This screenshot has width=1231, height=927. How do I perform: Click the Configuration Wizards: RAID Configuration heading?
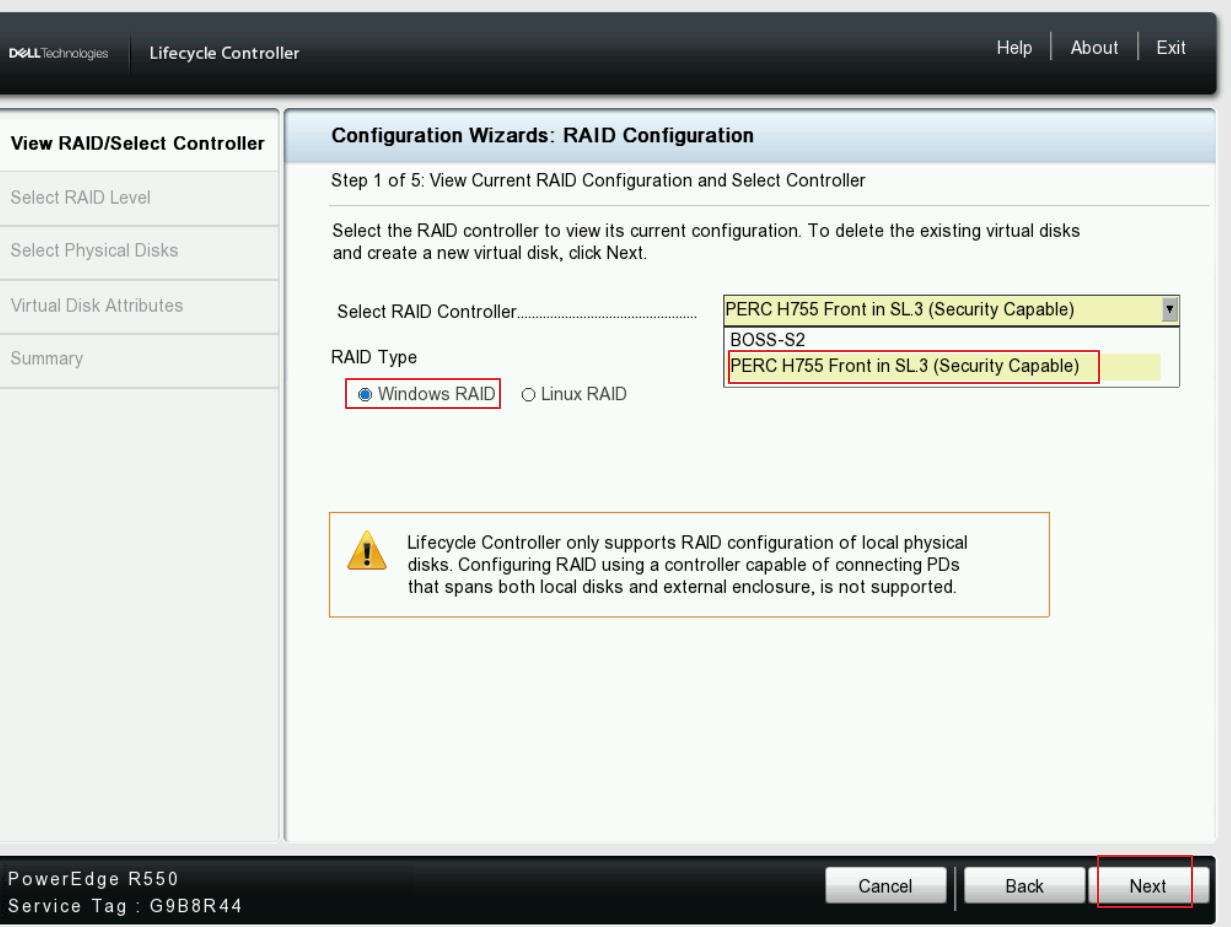[542, 135]
